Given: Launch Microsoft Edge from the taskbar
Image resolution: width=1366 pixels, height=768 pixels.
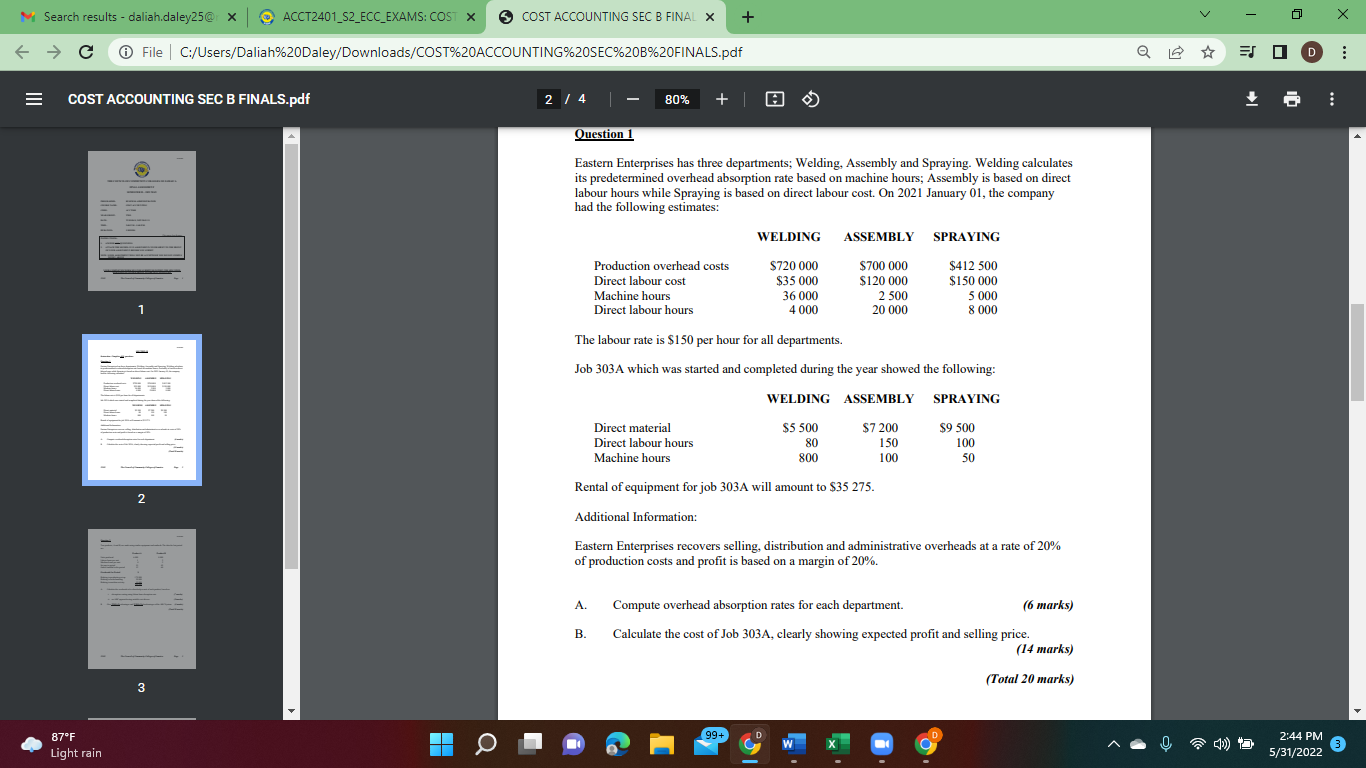Looking at the screenshot, I should [x=618, y=745].
